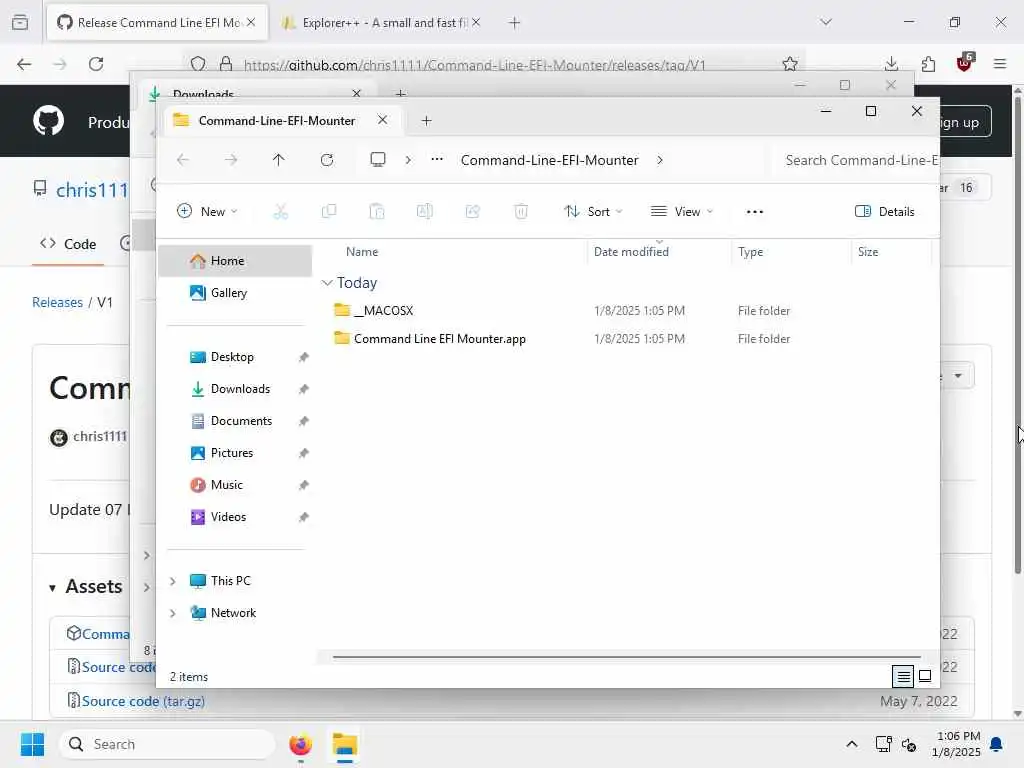Open the New dropdown in Explorer toolbar
The image size is (1024, 768).
(207, 212)
